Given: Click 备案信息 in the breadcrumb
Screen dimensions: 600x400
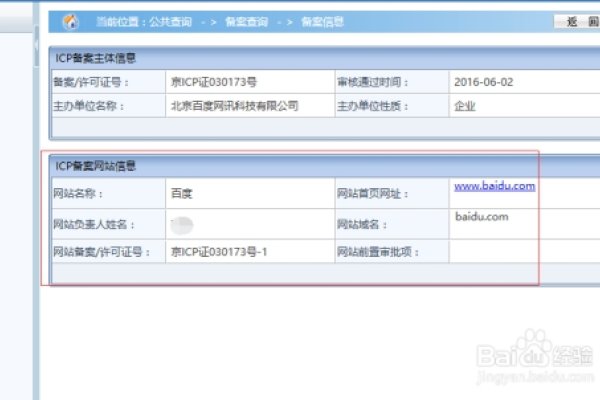Looking at the screenshot, I should click(x=322, y=22).
